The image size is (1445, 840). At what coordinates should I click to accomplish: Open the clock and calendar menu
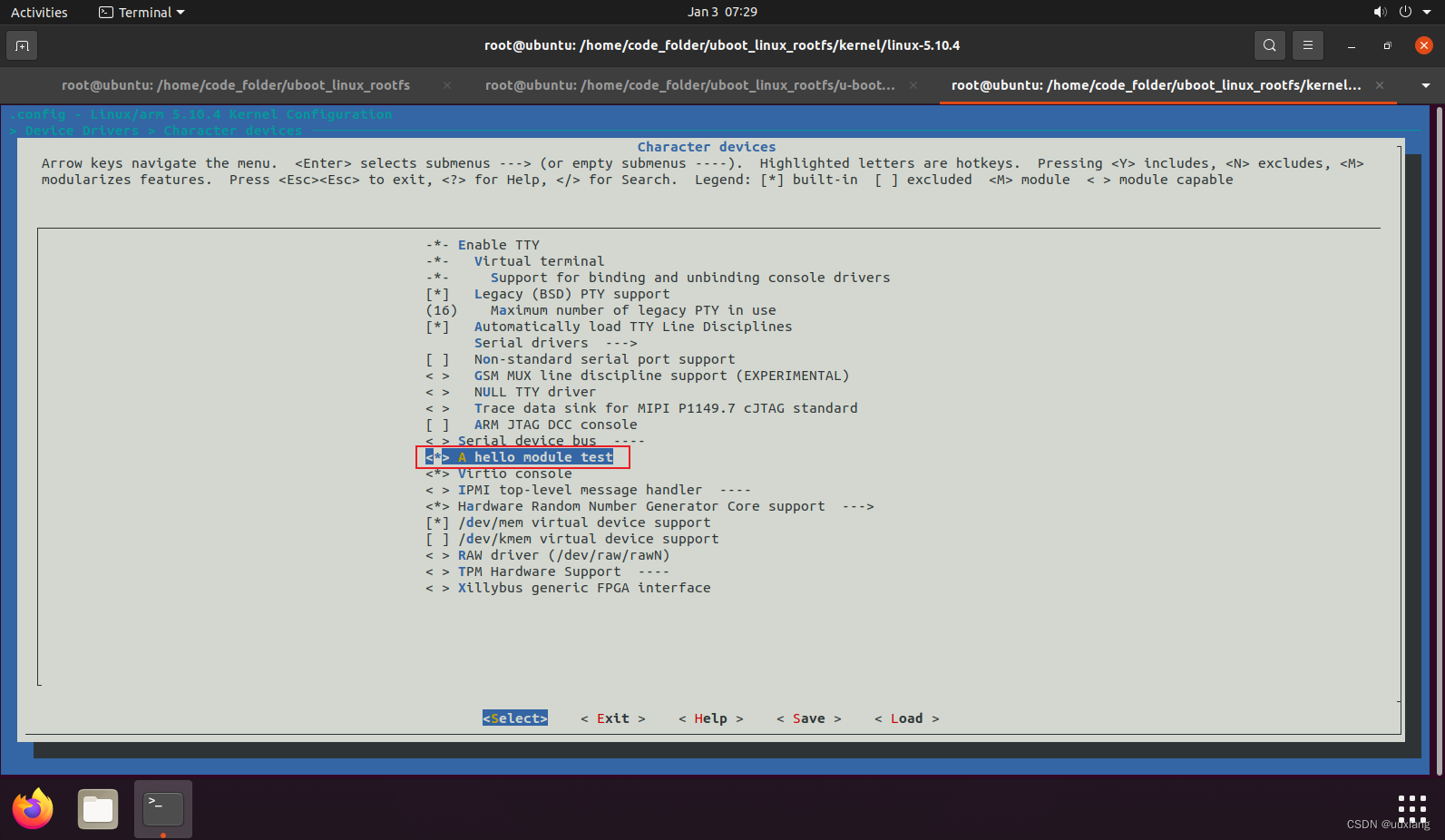[x=722, y=12]
